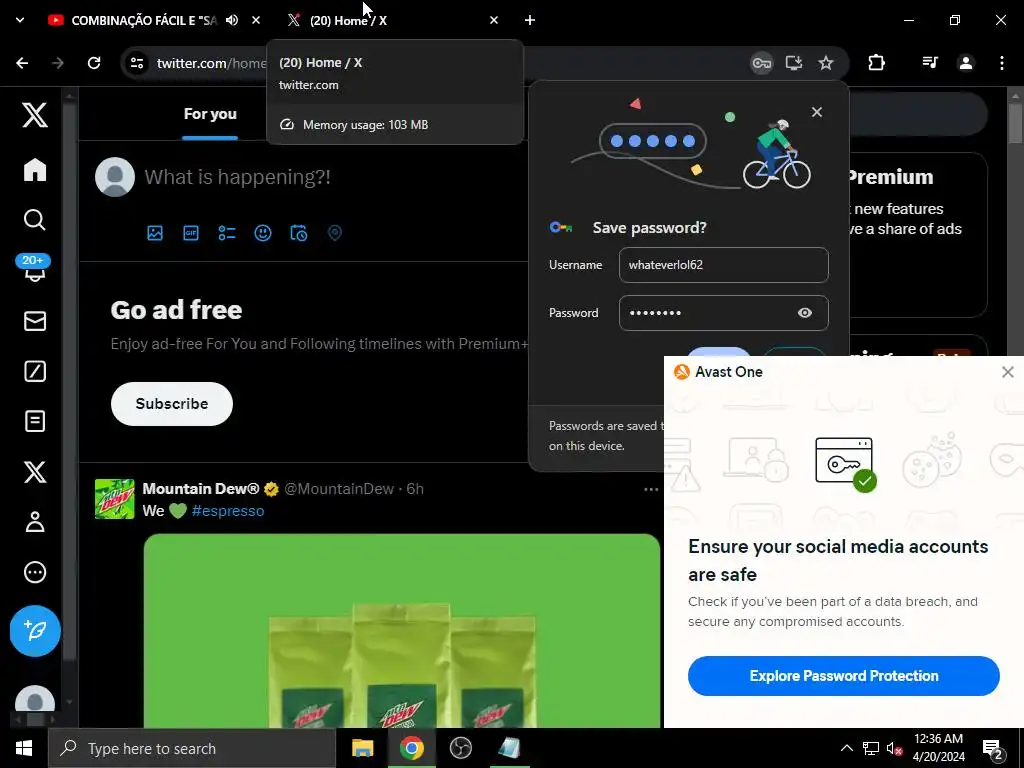Click the Subscribe button

pyautogui.click(x=172, y=404)
